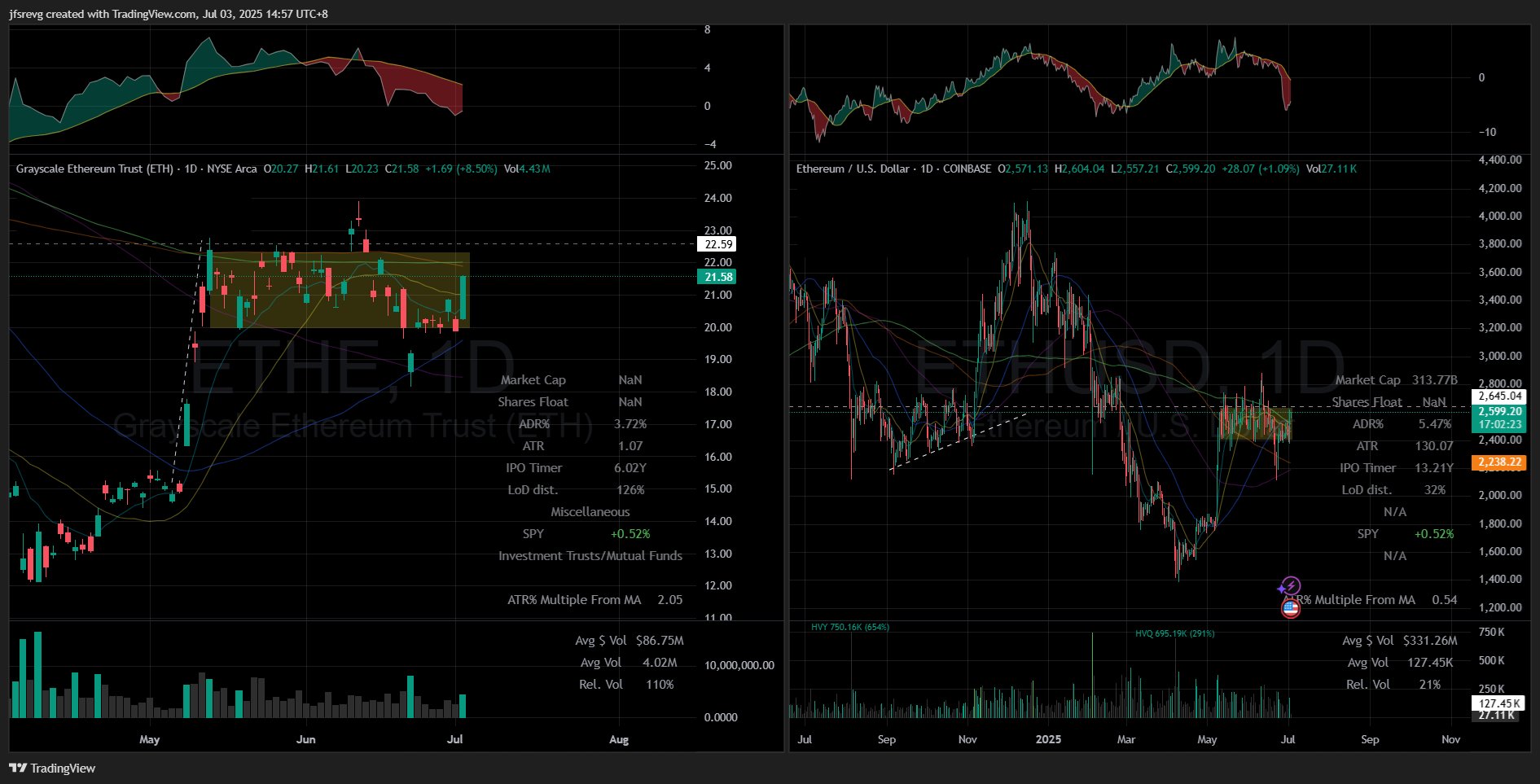Click ADR% value 5.47% on ETHUSD chart
This screenshot has height=784, width=1540.
(1434, 424)
